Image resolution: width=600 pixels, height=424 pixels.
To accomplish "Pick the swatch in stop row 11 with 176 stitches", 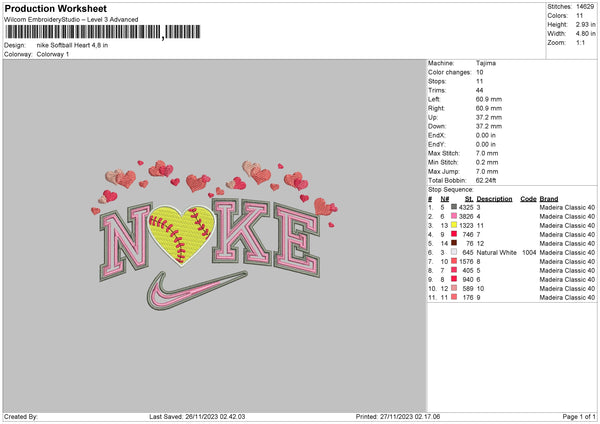I will 454,297.
